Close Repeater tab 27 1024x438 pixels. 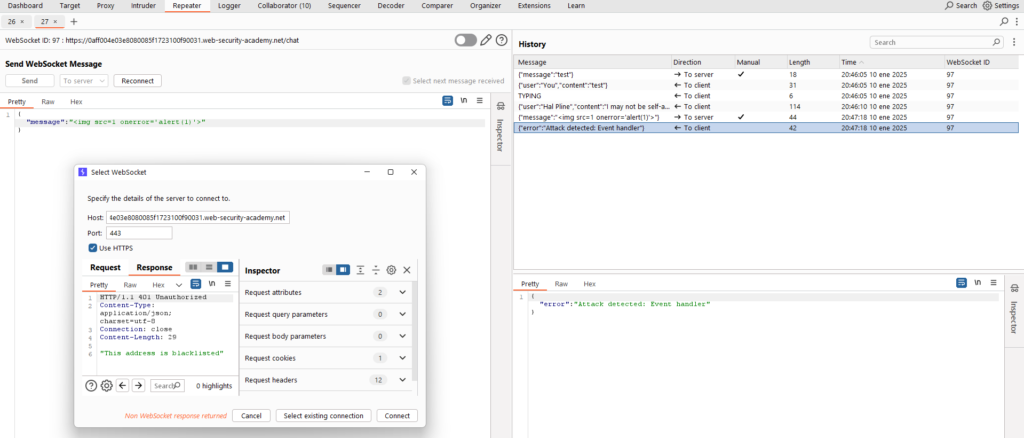(x=56, y=22)
